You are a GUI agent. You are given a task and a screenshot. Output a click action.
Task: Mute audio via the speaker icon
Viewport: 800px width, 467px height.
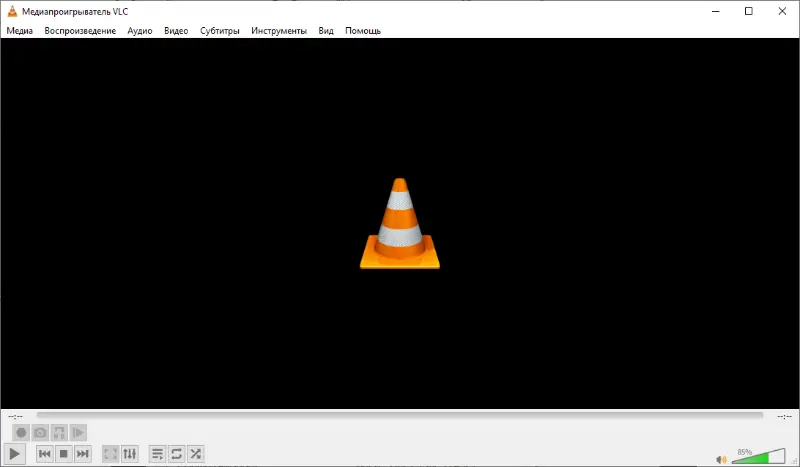(x=721, y=459)
